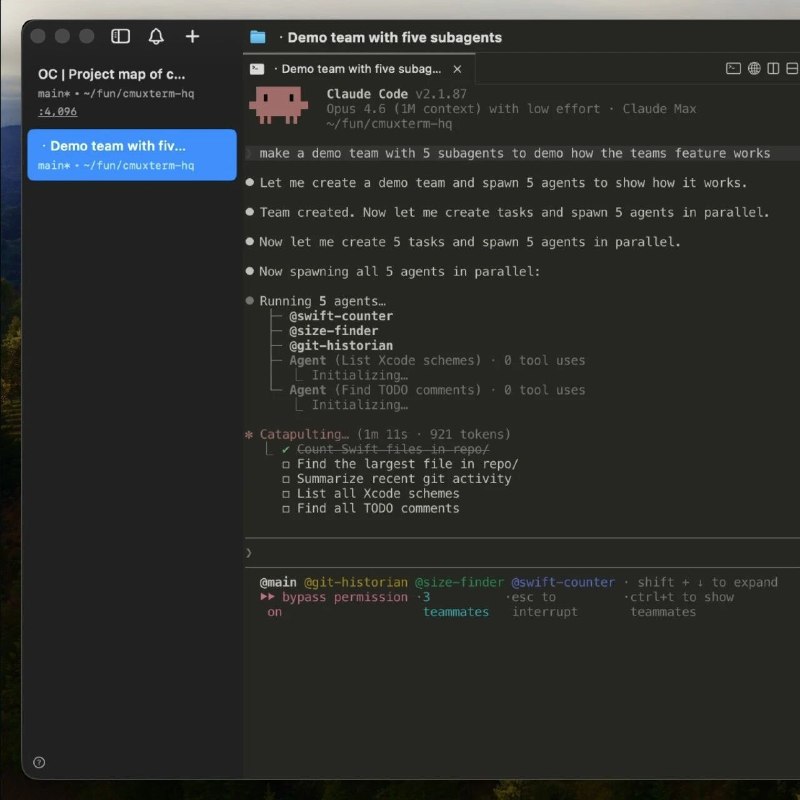This screenshot has width=800, height=800.
Task: Click Claude Code v2.1.87 header text
Action: [x=396, y=94]
